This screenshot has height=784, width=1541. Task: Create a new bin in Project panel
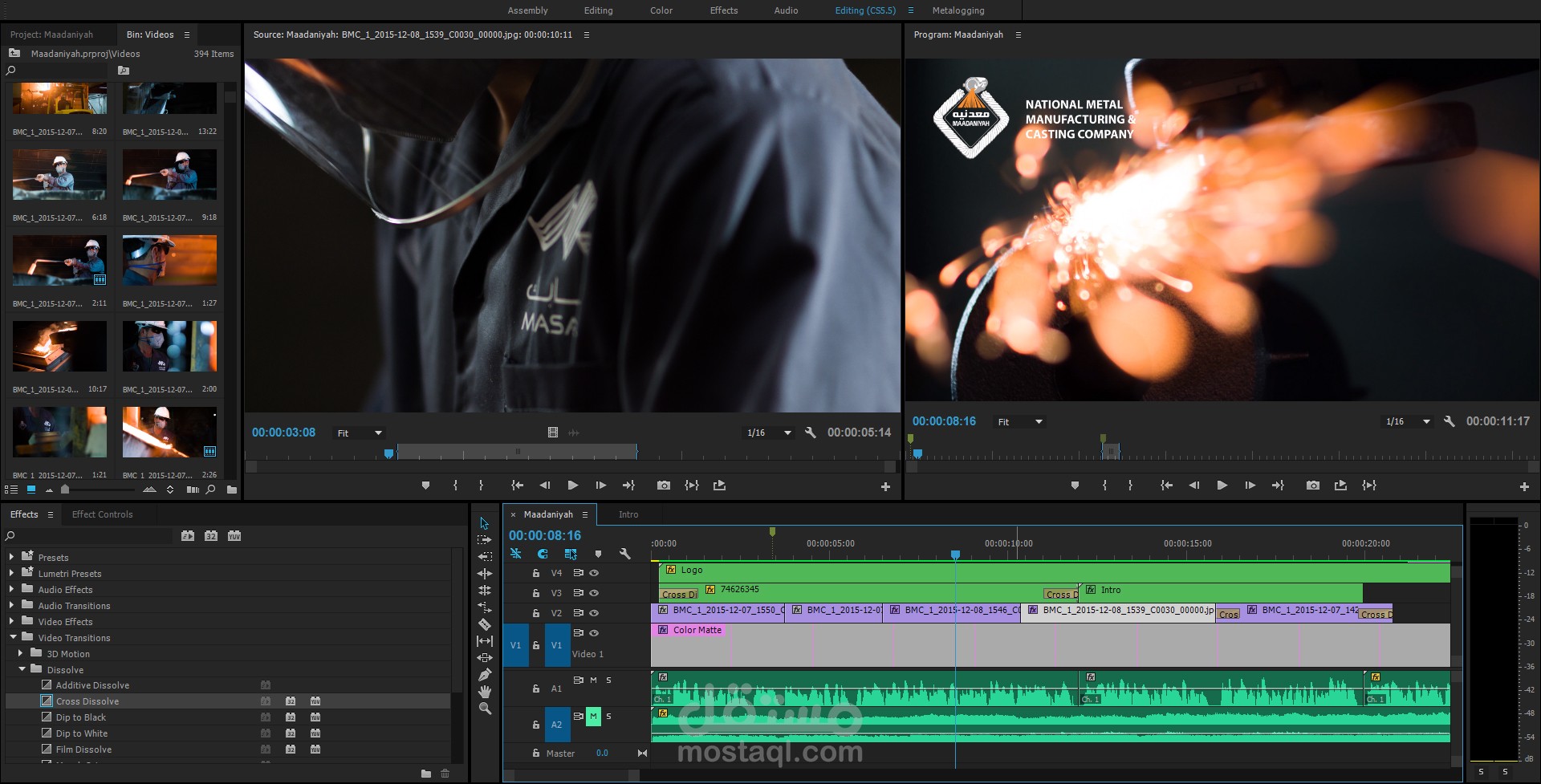coord(232,489)
